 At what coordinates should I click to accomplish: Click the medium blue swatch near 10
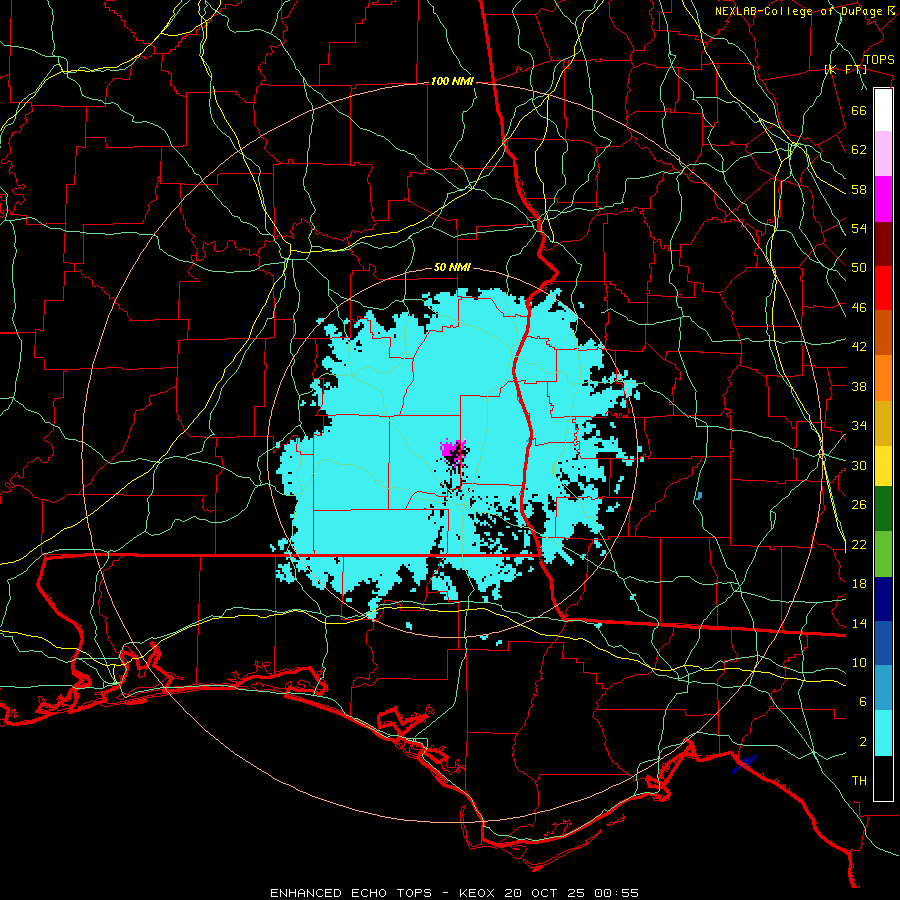(x=883, y=643)
